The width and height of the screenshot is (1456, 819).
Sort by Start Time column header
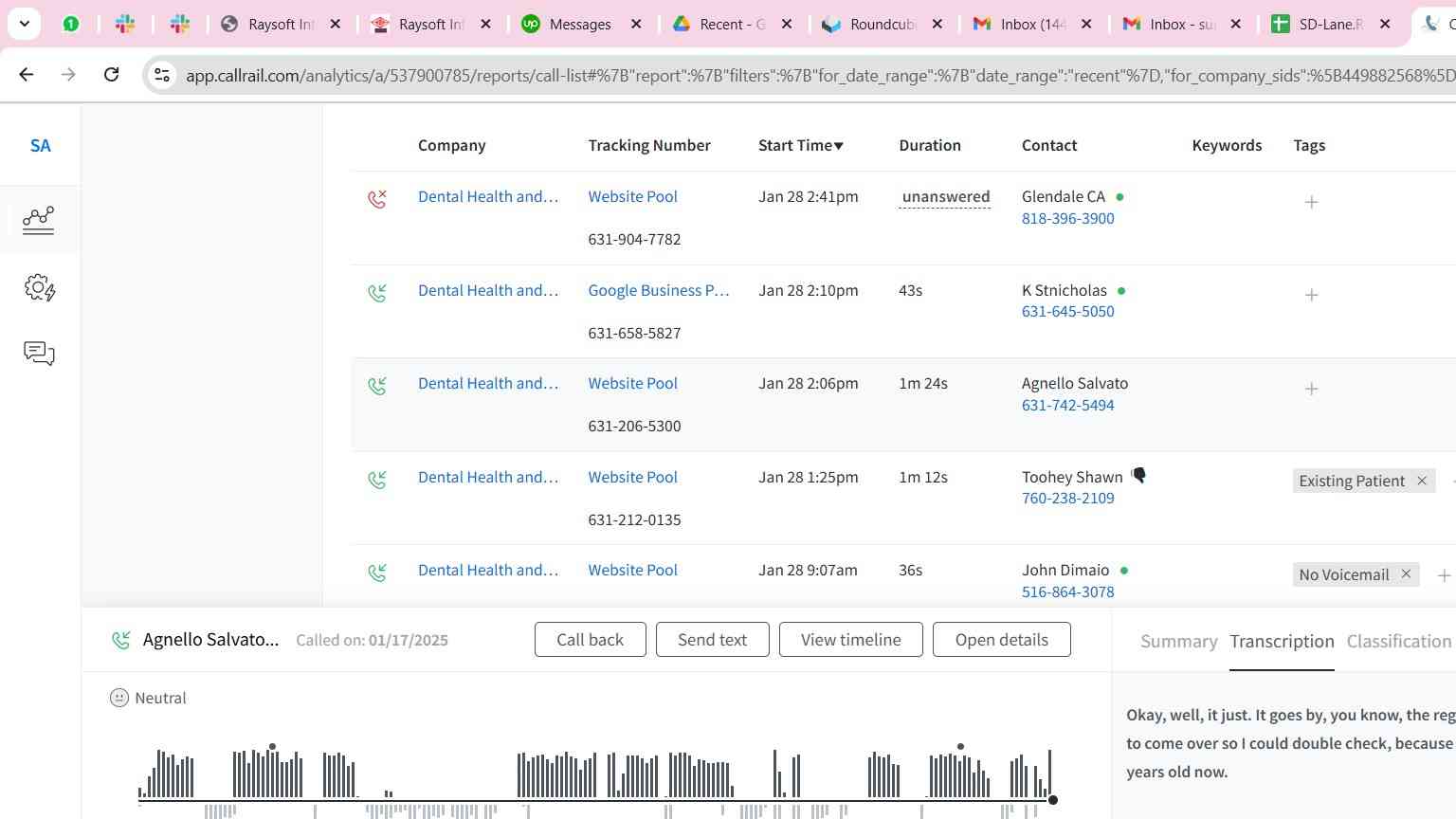pos(800,145)
